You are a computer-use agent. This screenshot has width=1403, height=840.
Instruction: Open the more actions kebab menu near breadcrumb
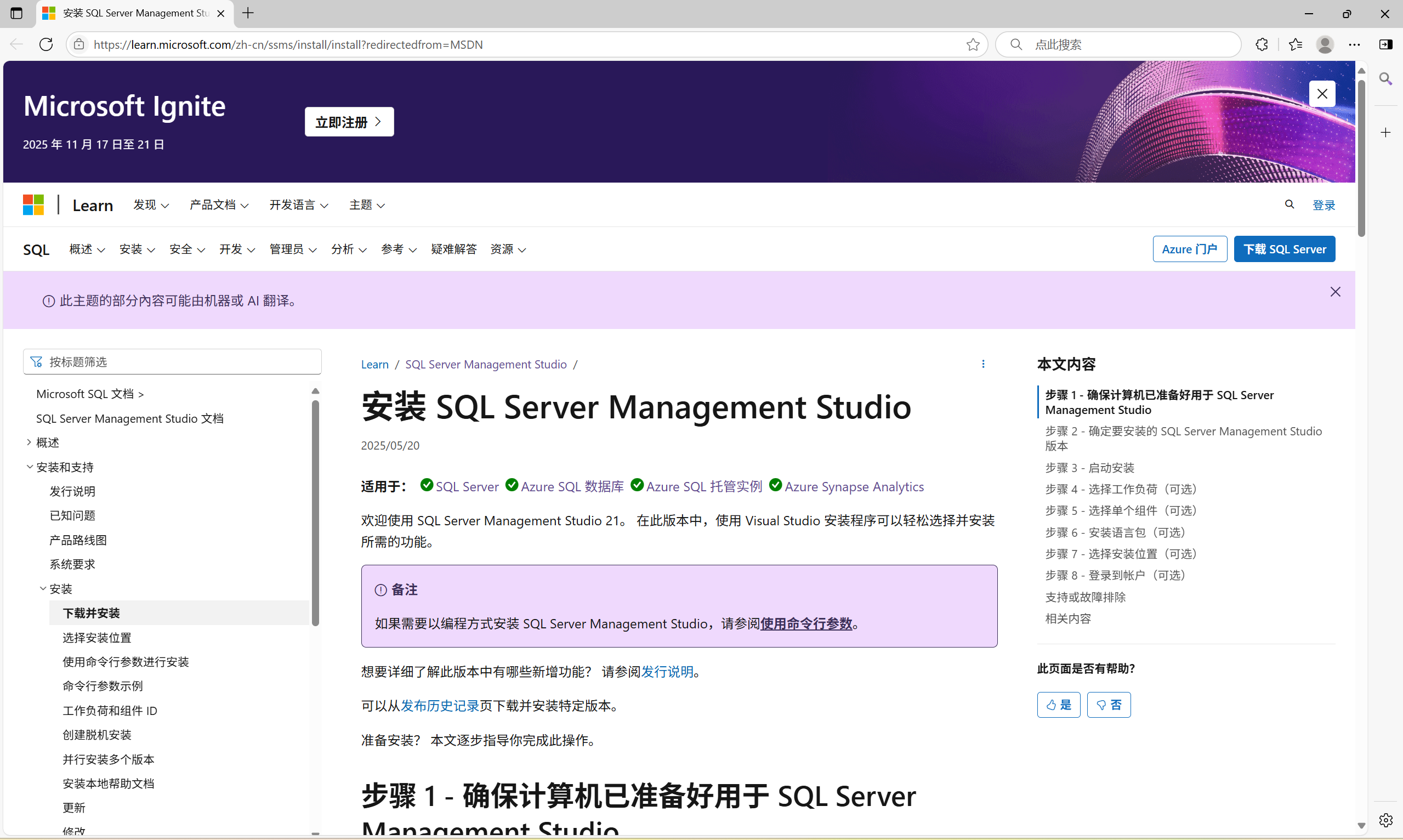point(984,364)
